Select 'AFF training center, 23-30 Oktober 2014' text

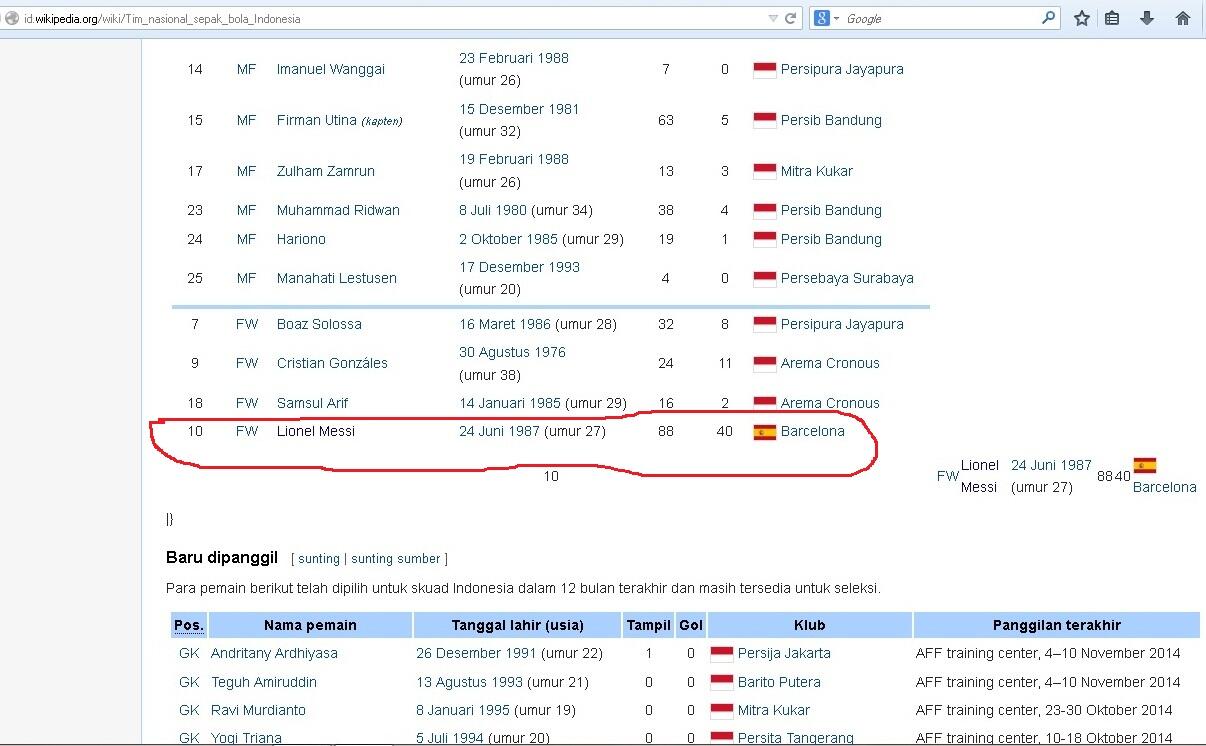(1044, 710)
